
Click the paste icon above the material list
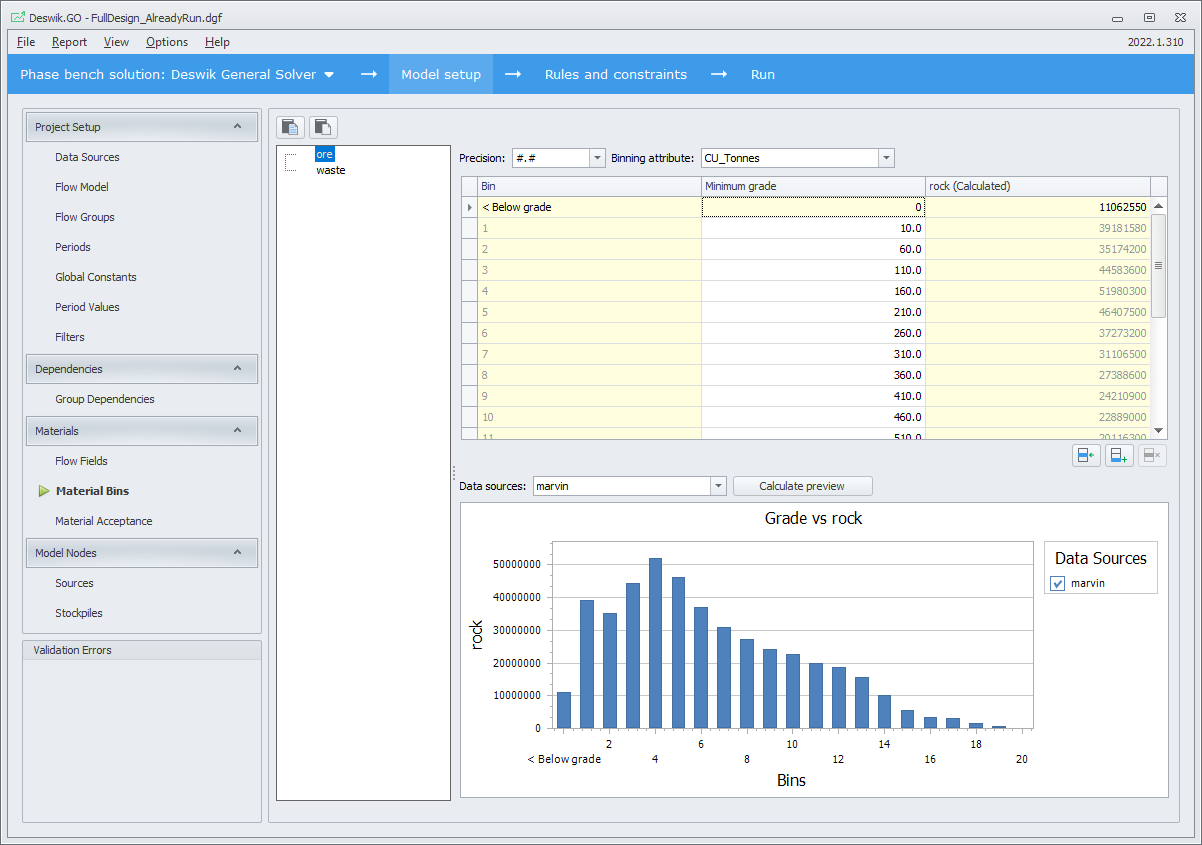(x=323, y=127)
